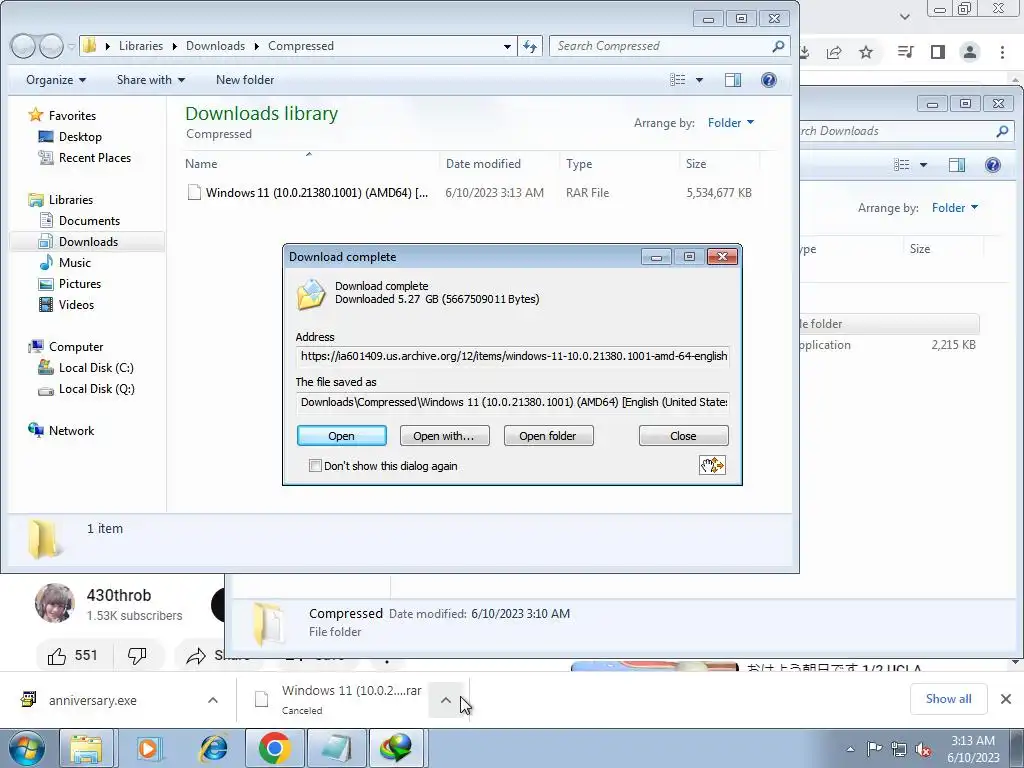Click the YouTube dislike thumbs-down icon

(x=136, y=655)
